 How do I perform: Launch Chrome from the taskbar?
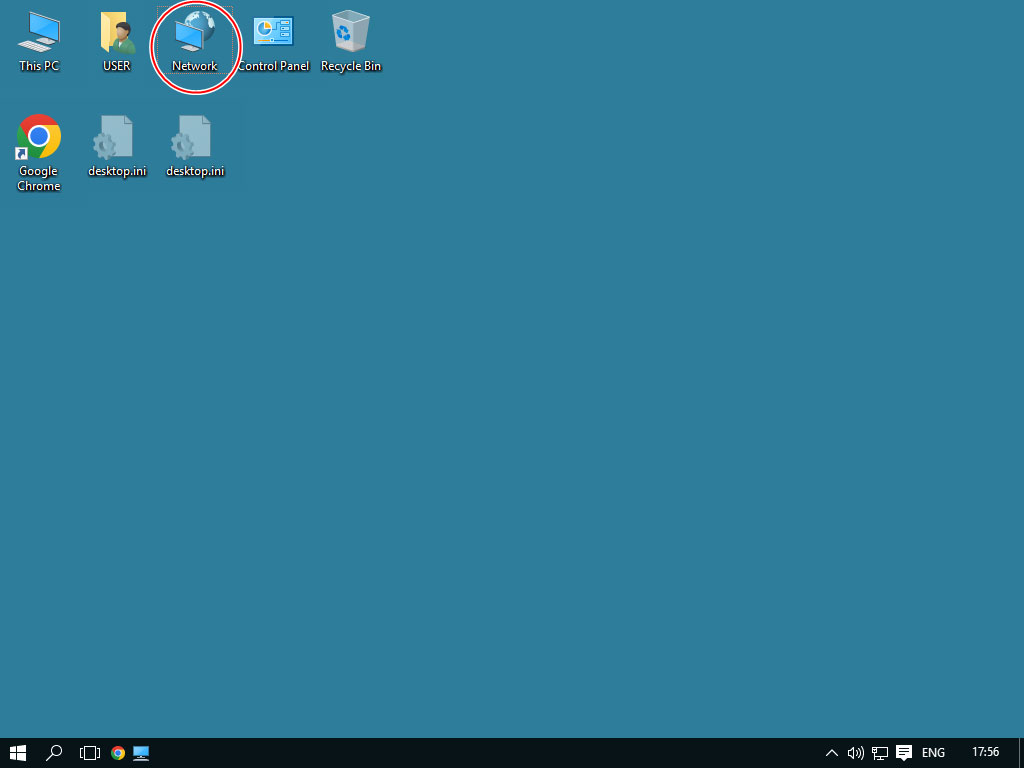pyautogui.click(x=118, y=753)
